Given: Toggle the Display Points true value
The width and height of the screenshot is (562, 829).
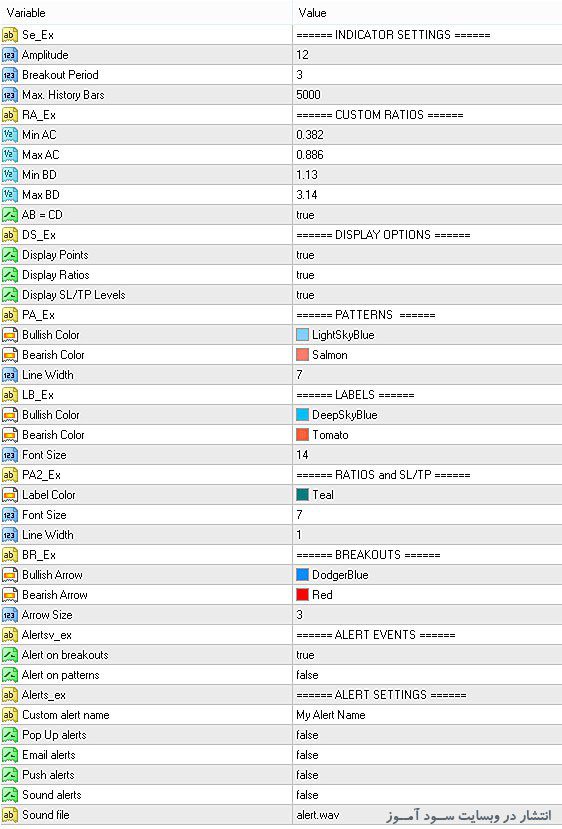Looking at the screenshot, I should click(427, 255).
